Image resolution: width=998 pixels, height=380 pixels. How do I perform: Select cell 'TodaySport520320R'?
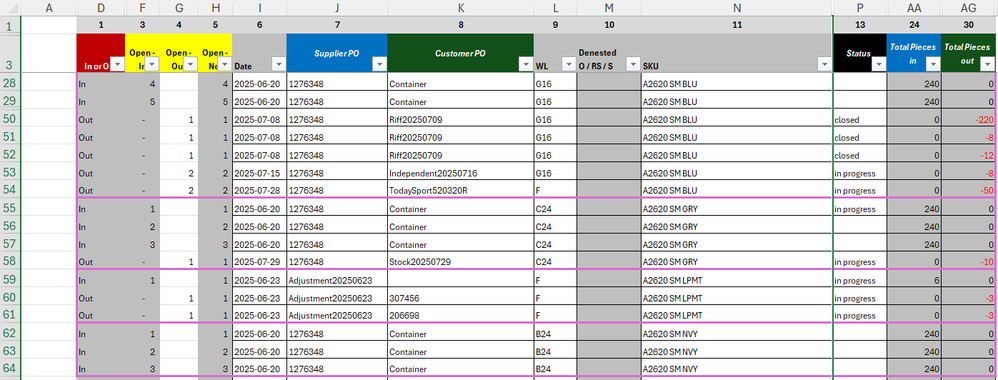(x=460, y=191)
